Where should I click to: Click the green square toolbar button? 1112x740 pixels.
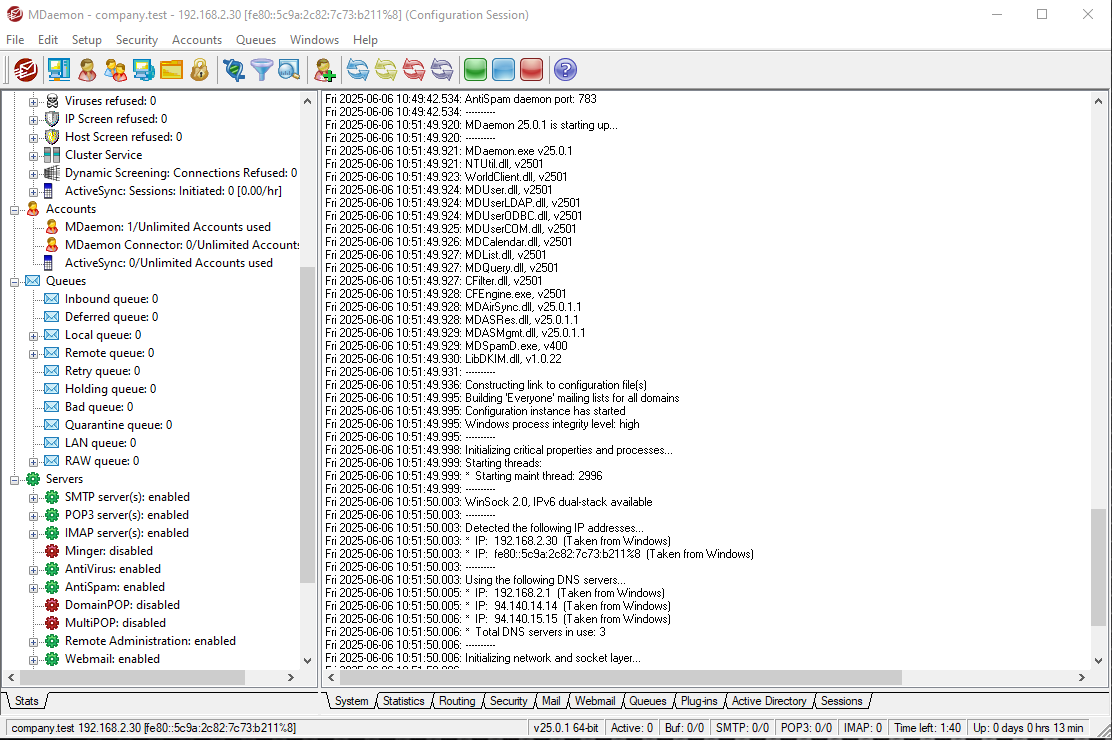pos(475,70)
